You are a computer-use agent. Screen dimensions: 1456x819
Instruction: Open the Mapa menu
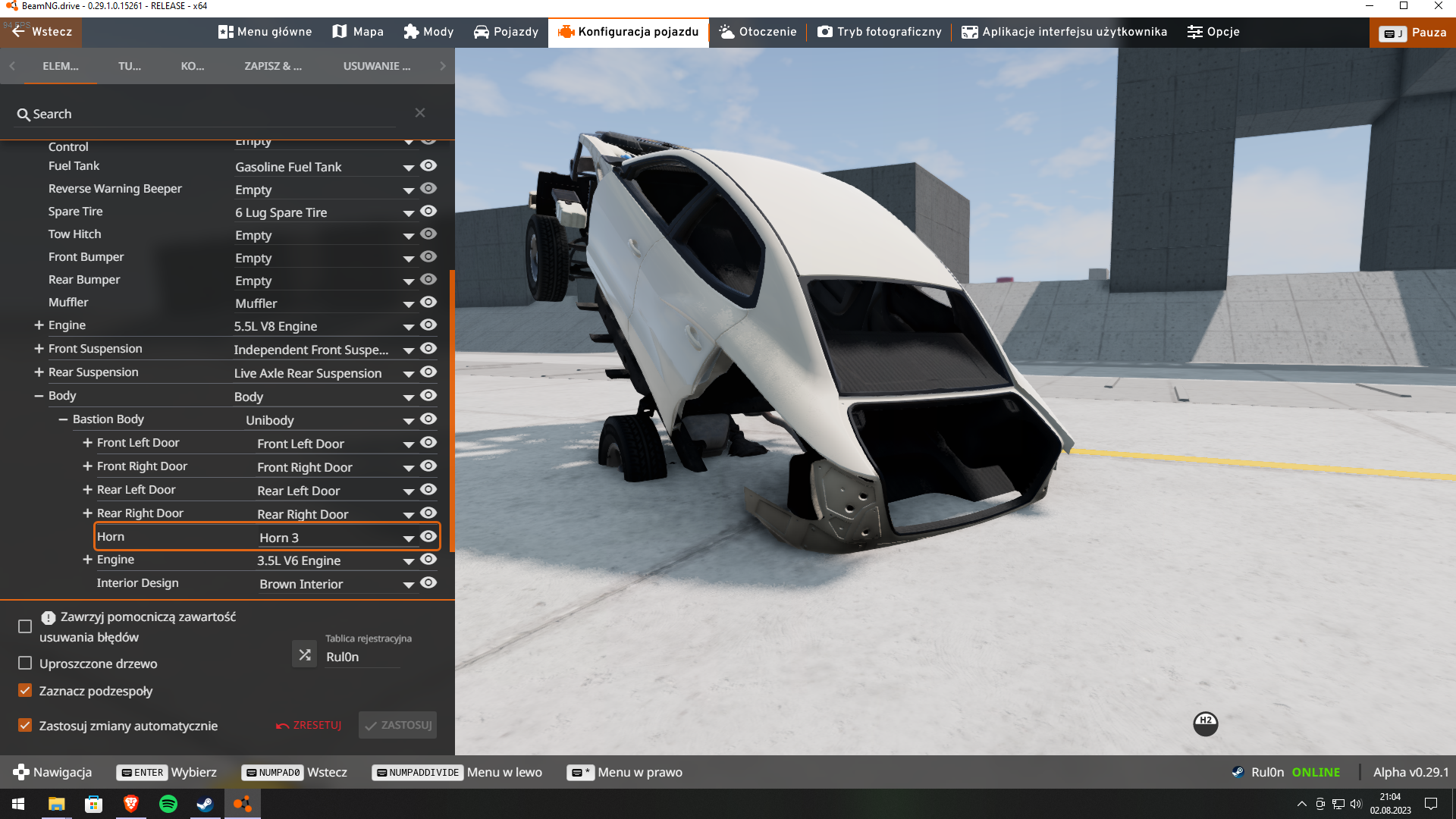[x=358, y=32]
